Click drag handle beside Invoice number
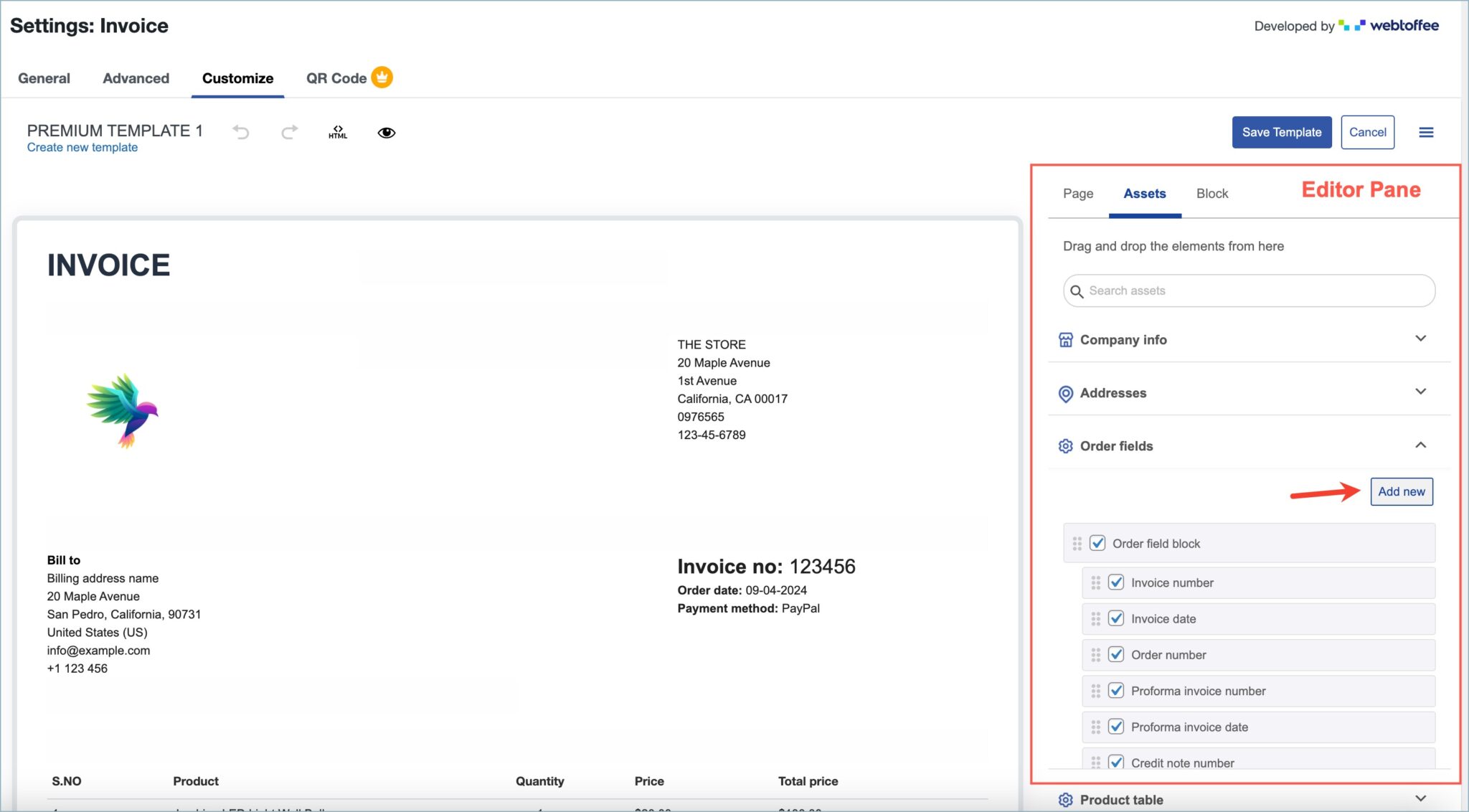The image size is (1469, 812). pos(1096,583)
